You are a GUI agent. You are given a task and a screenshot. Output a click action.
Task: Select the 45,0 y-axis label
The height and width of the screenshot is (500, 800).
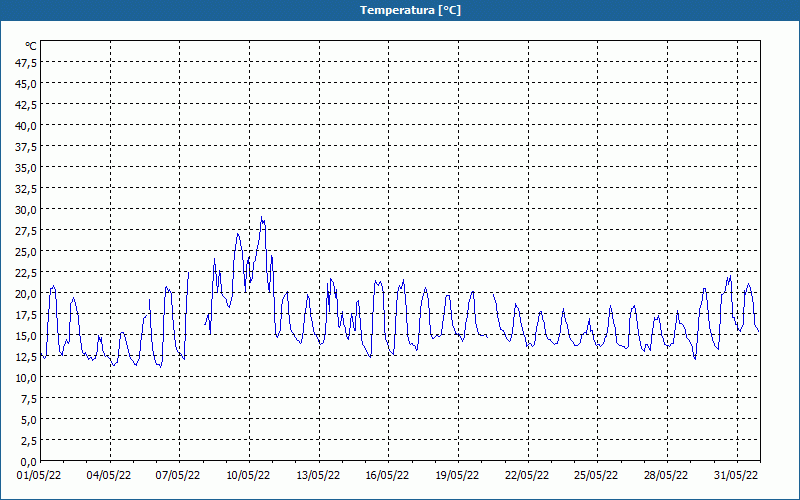click(x=27, y=84)
